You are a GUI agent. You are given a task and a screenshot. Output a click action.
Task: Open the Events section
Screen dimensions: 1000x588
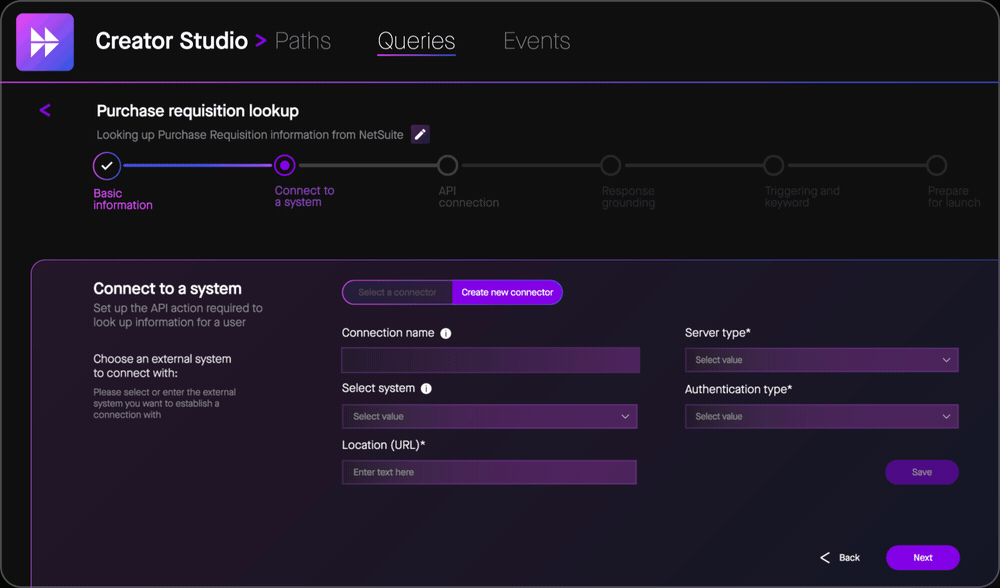click(x=536, y=41)
